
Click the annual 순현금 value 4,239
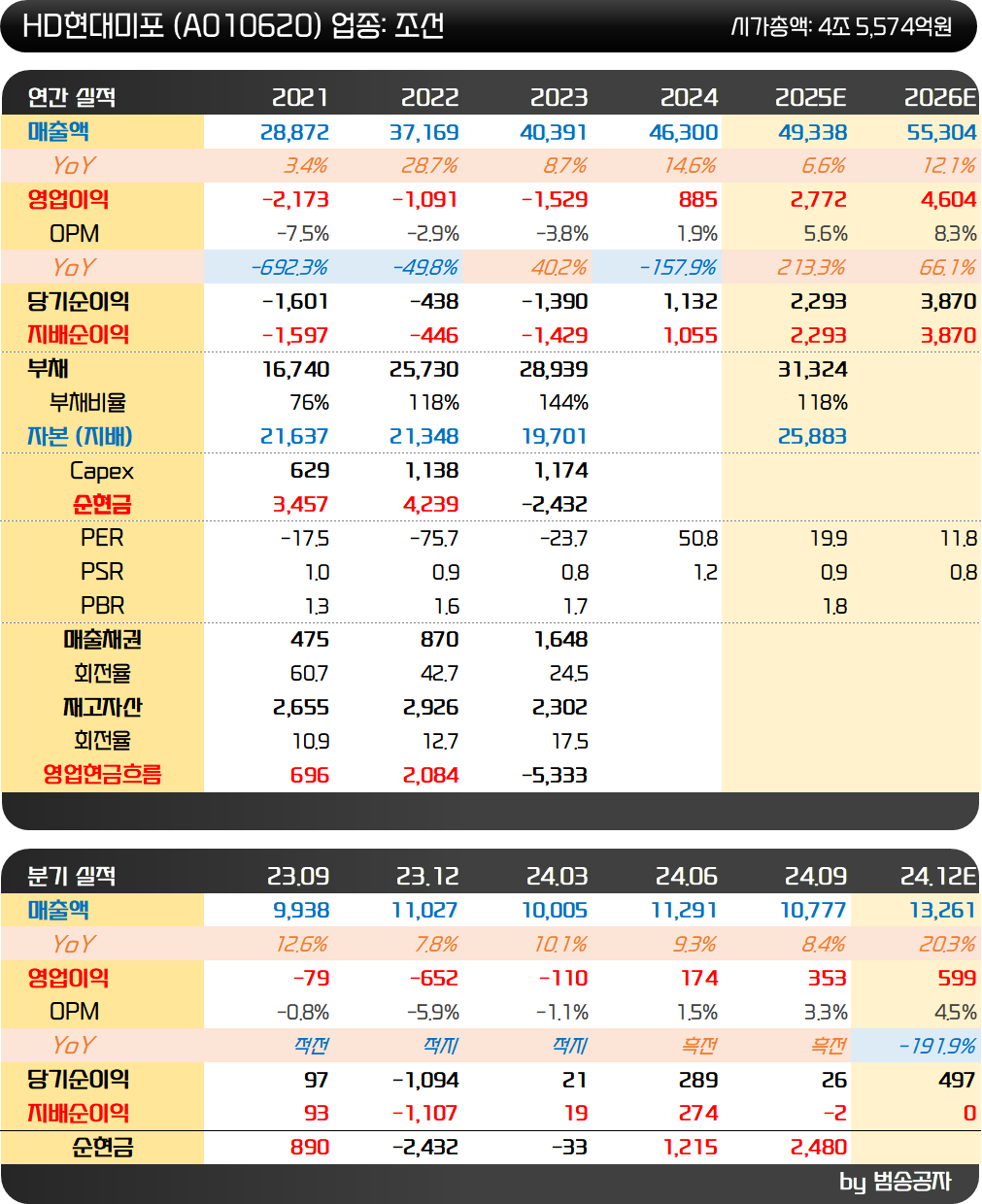click(x=430, y=505)
